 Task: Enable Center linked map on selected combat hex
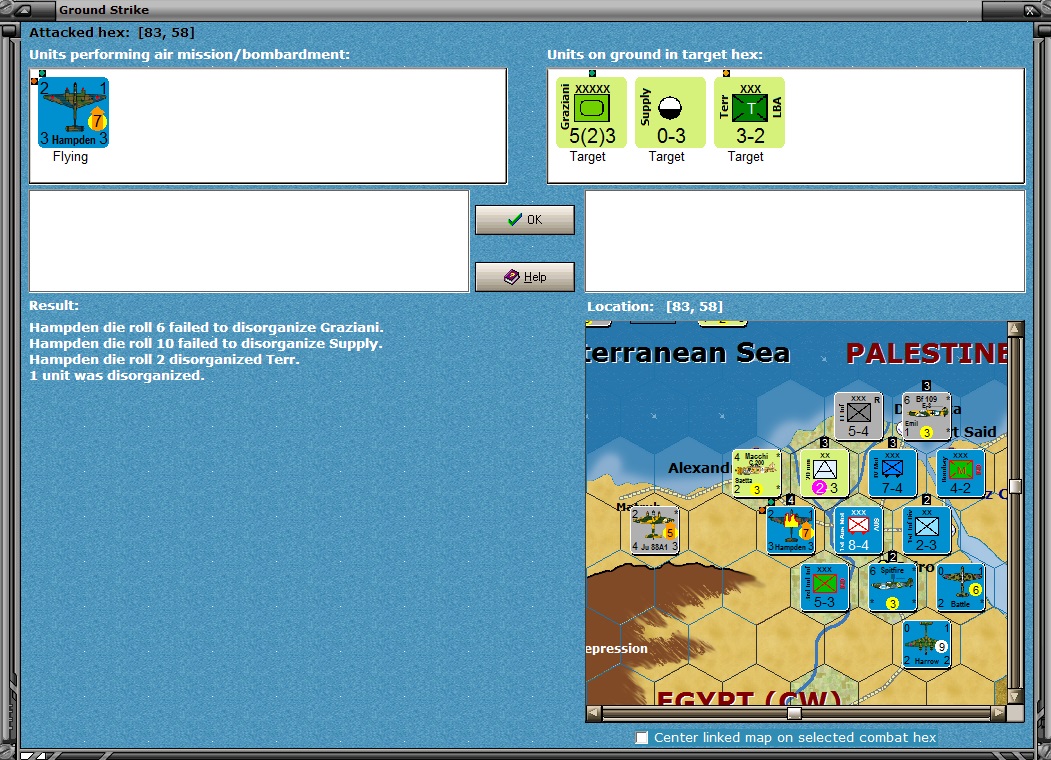tap(641, 737)
